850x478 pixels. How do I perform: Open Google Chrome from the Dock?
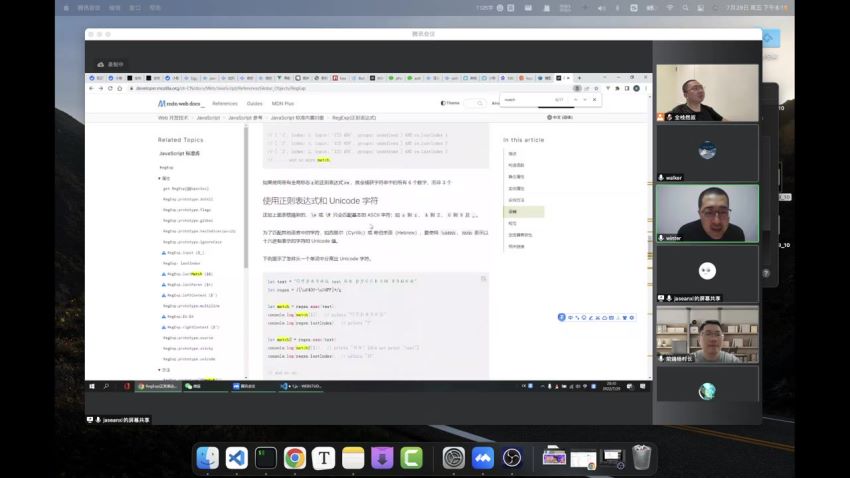coord(295,458)
